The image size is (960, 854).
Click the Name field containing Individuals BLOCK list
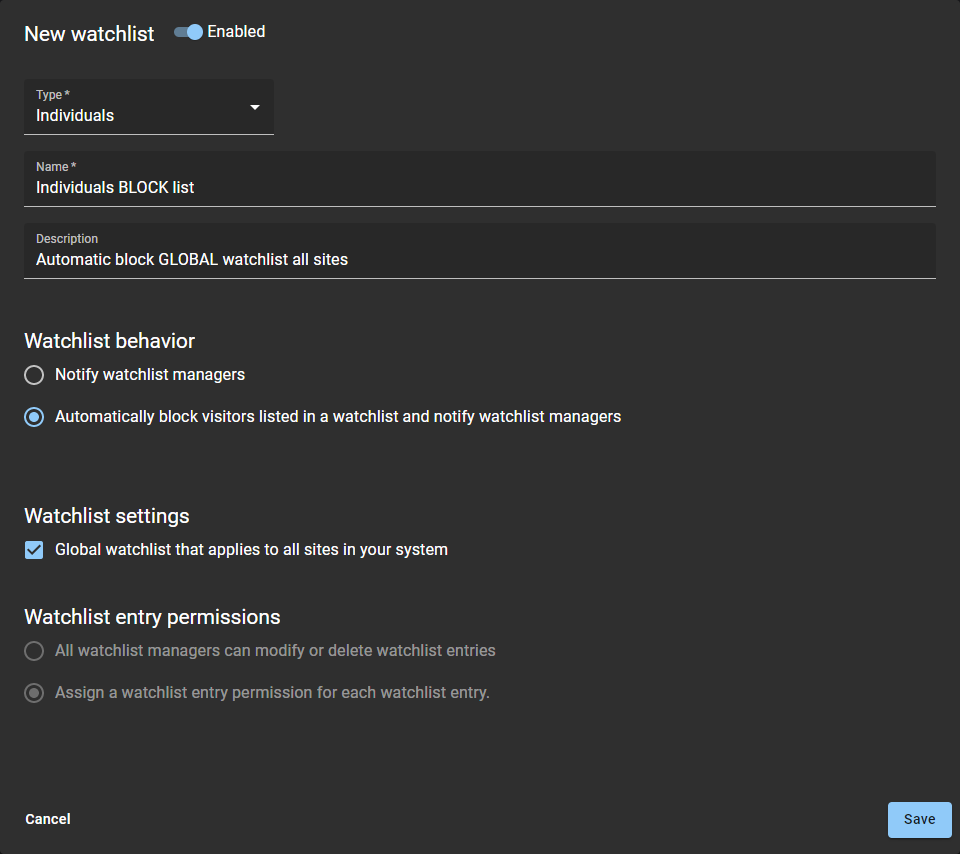tap(479, 187)
